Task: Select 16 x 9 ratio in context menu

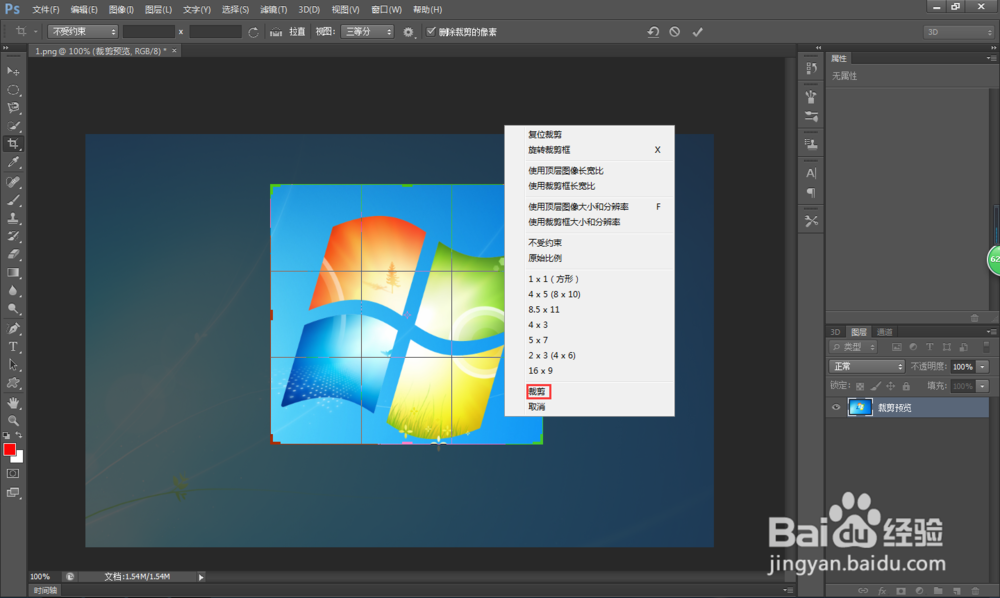Action: tap(540, 370)
